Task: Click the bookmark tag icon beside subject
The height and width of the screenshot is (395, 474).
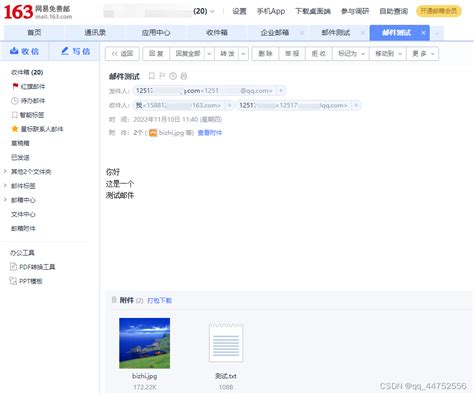Action: (x=152, y=76)
